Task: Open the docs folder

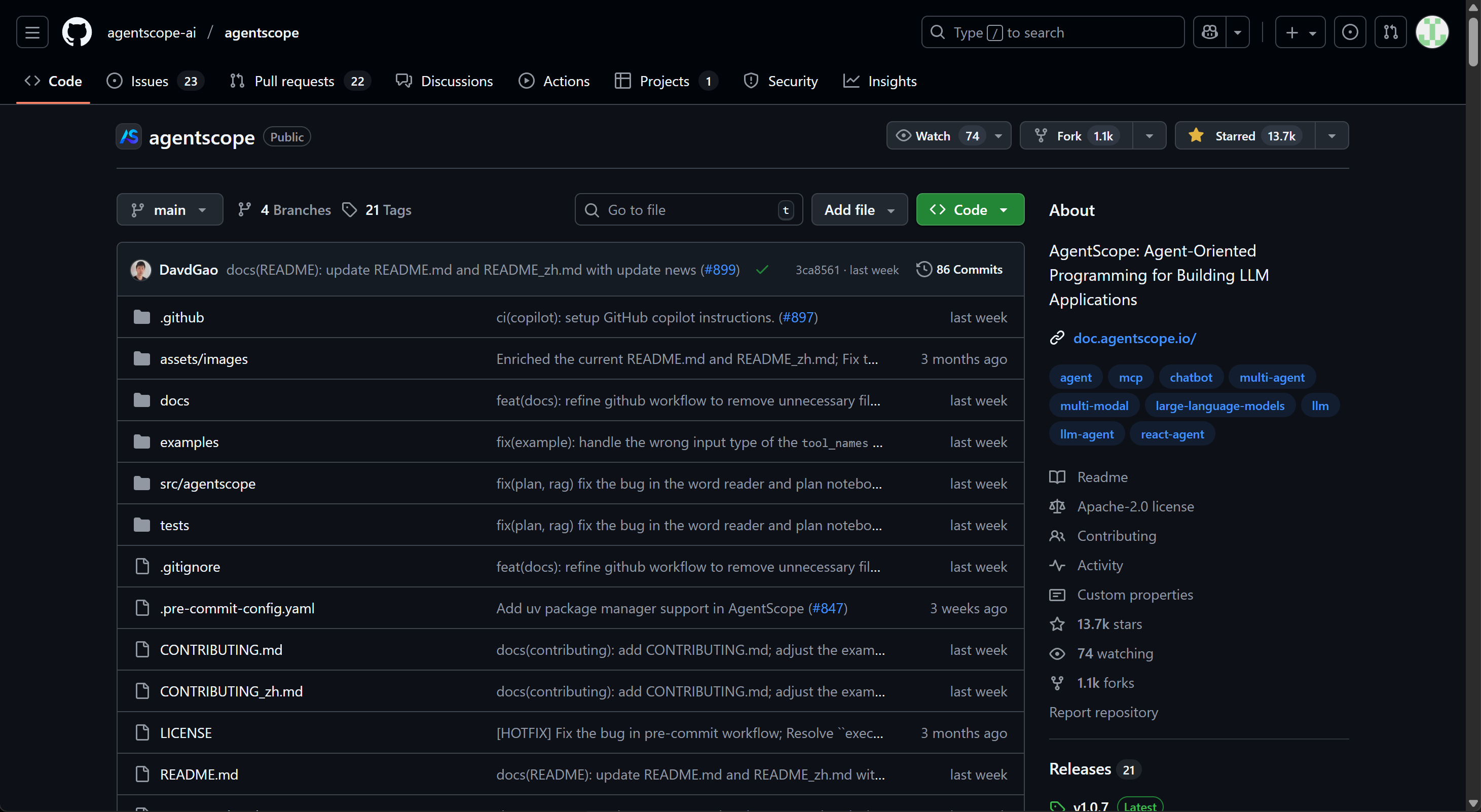Action: (174, 400)
